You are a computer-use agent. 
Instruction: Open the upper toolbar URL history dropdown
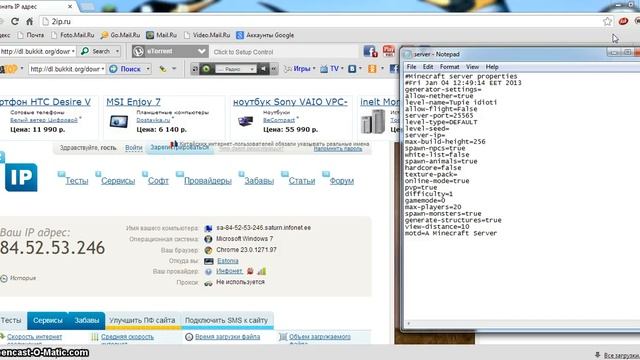click(x=73, y=51)
